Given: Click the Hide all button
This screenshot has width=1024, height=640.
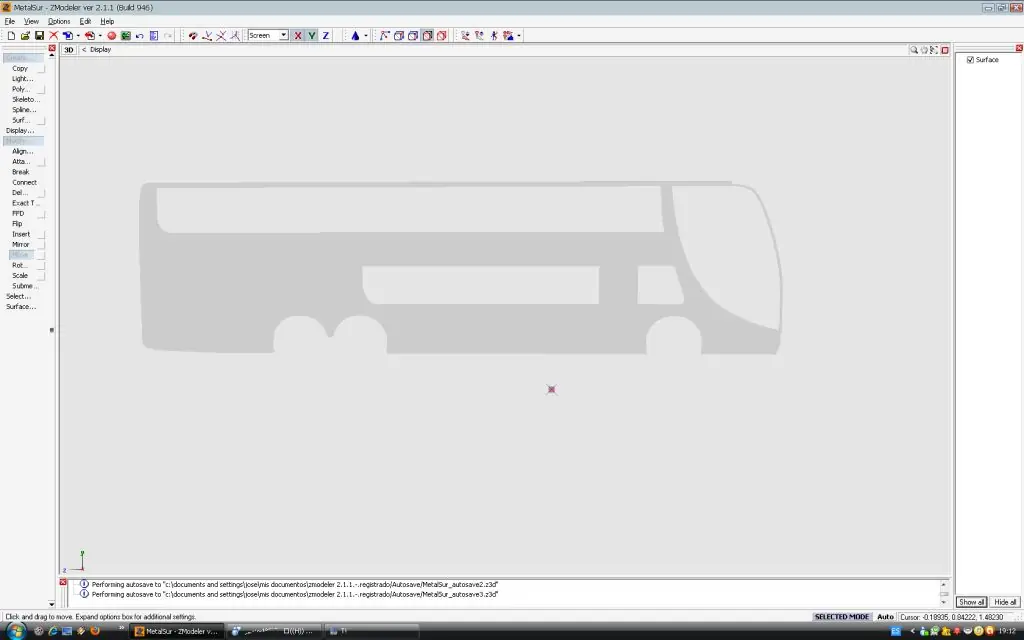Looking at the screenshot, I should (x=1004, y=601).
